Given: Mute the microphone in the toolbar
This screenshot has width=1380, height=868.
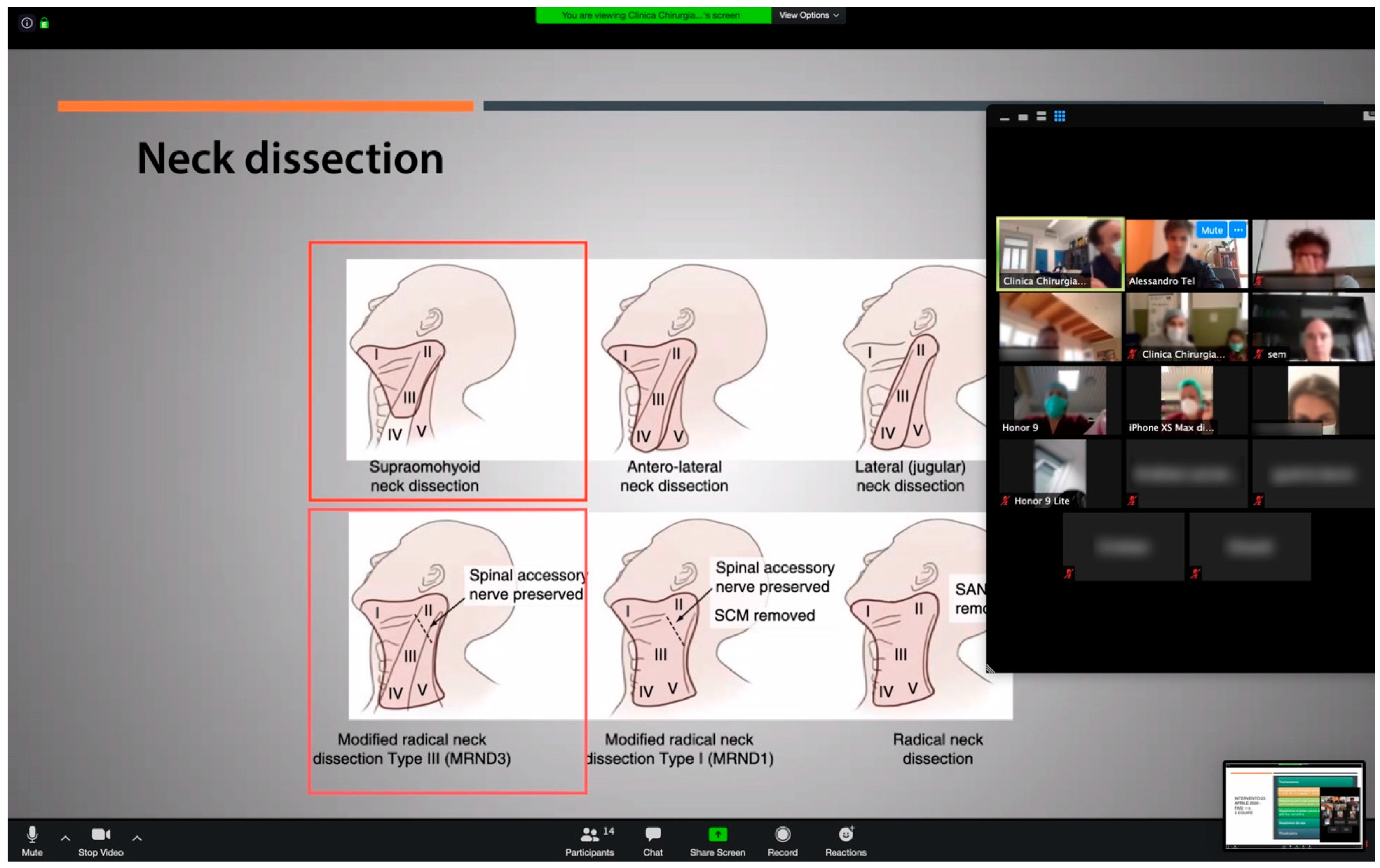Looking at the screenshot, I should tap(32, 835).
